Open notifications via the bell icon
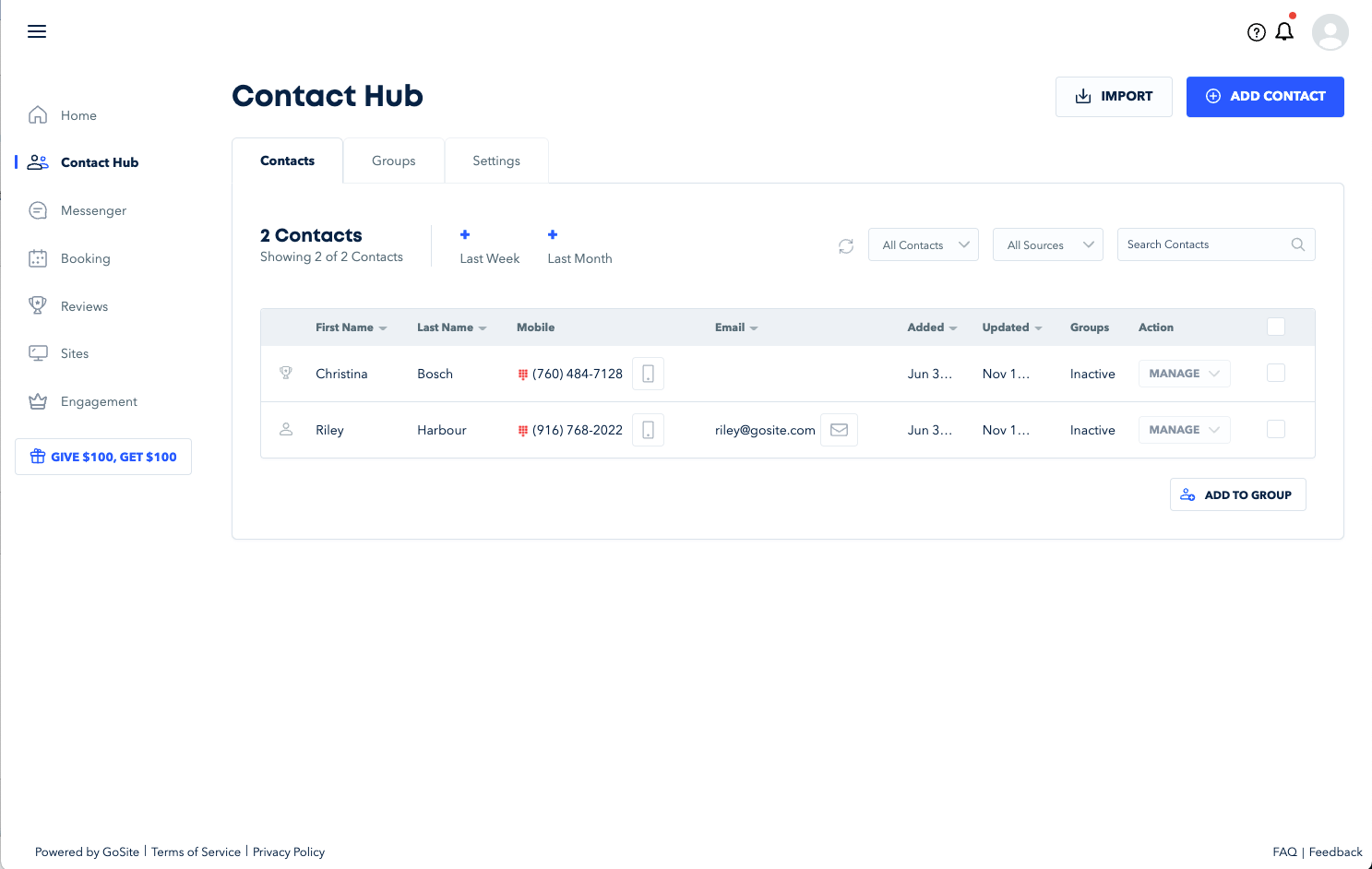Screen dimensions: 1372x869 1283,31
